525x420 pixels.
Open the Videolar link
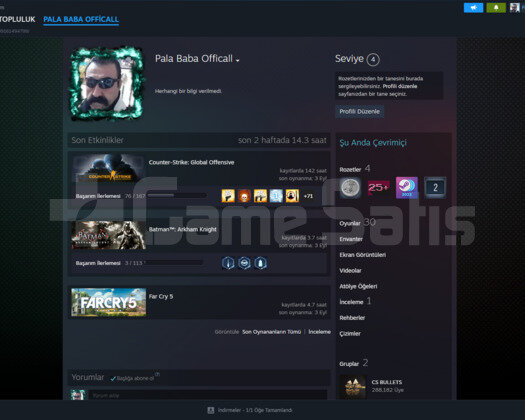click(x=350, y=271)
